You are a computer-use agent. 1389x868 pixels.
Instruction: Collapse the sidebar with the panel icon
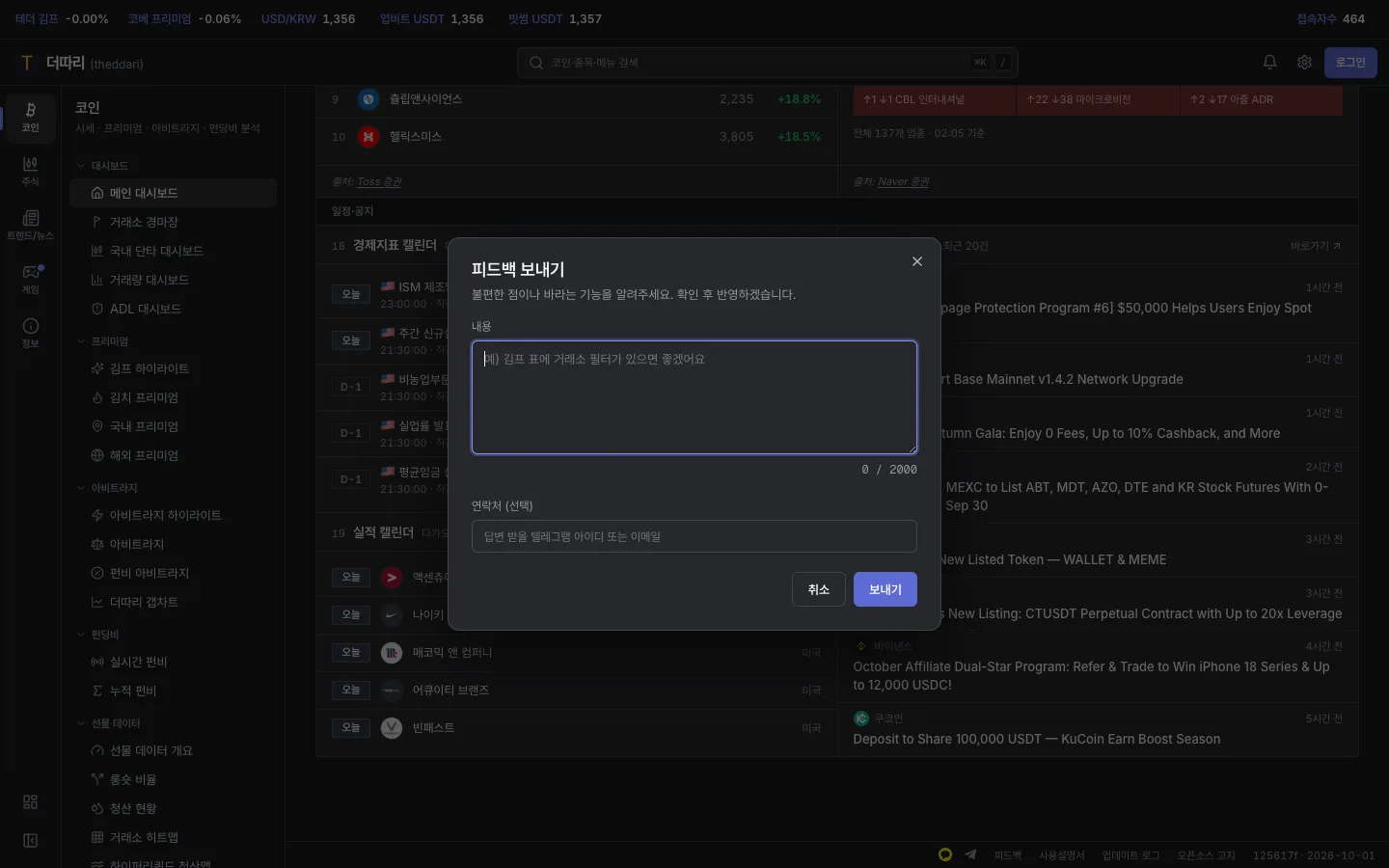[31, 841]
